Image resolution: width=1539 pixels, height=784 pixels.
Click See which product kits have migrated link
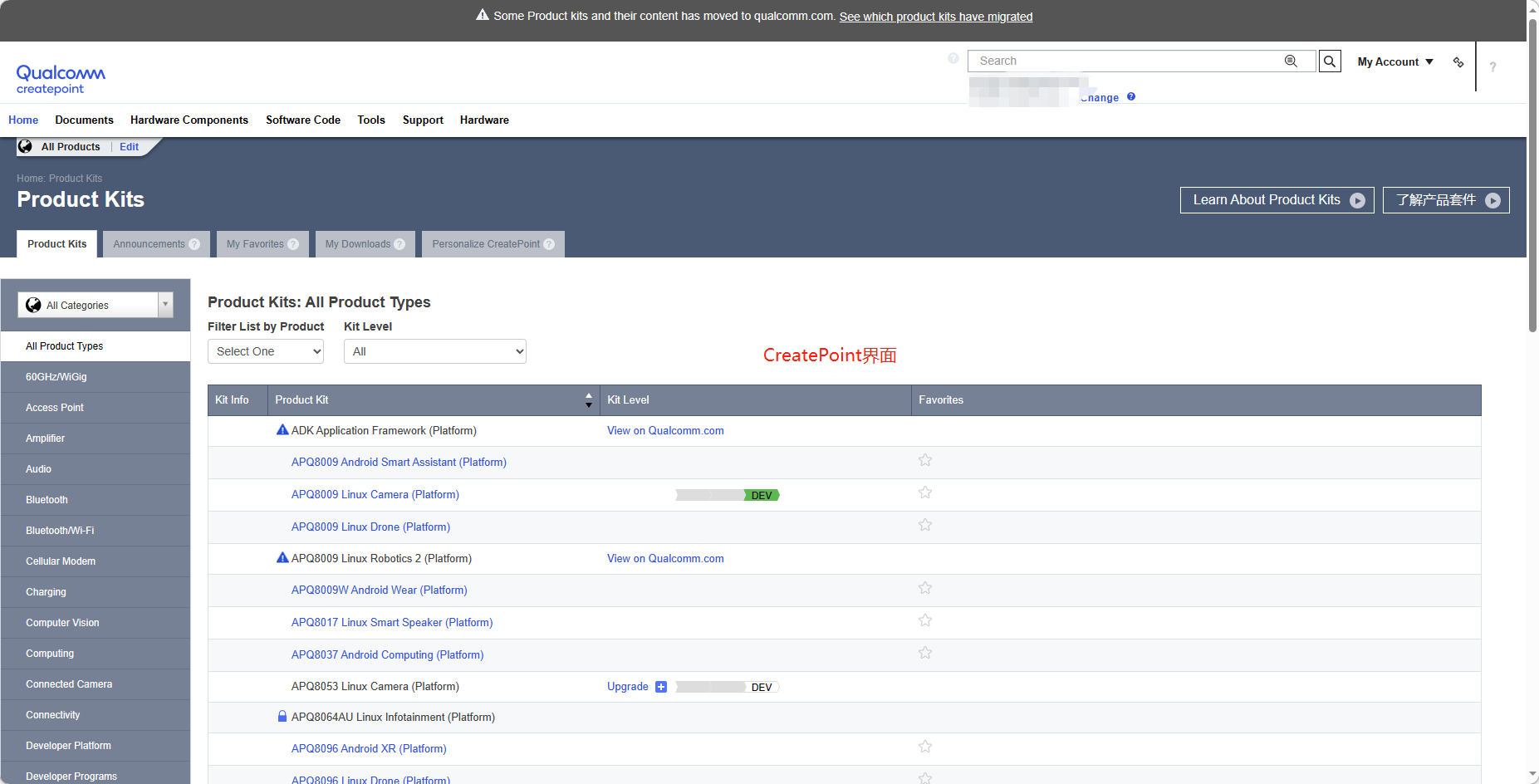click(936, 17)
